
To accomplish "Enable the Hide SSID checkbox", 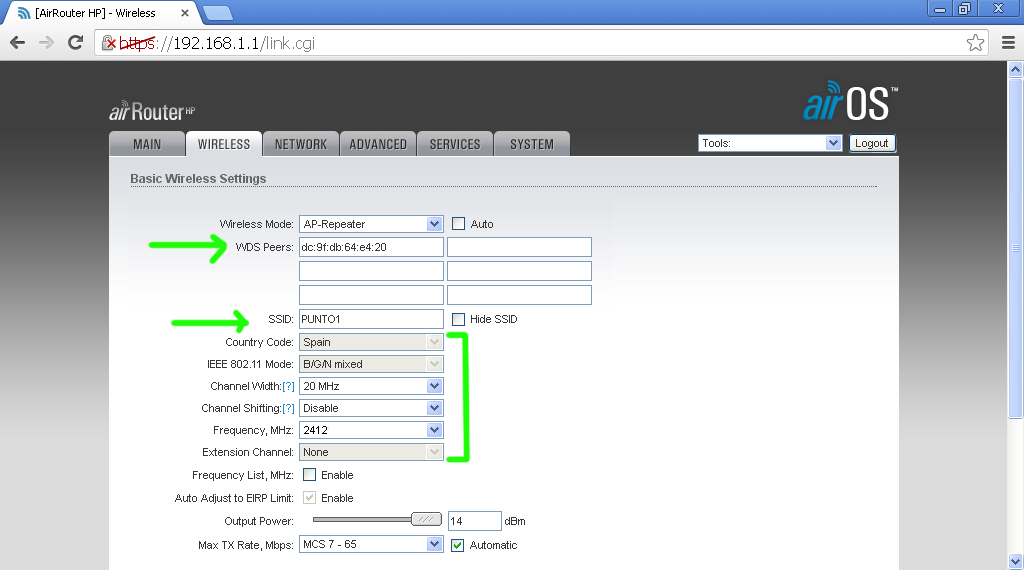I will pos(458,319).
